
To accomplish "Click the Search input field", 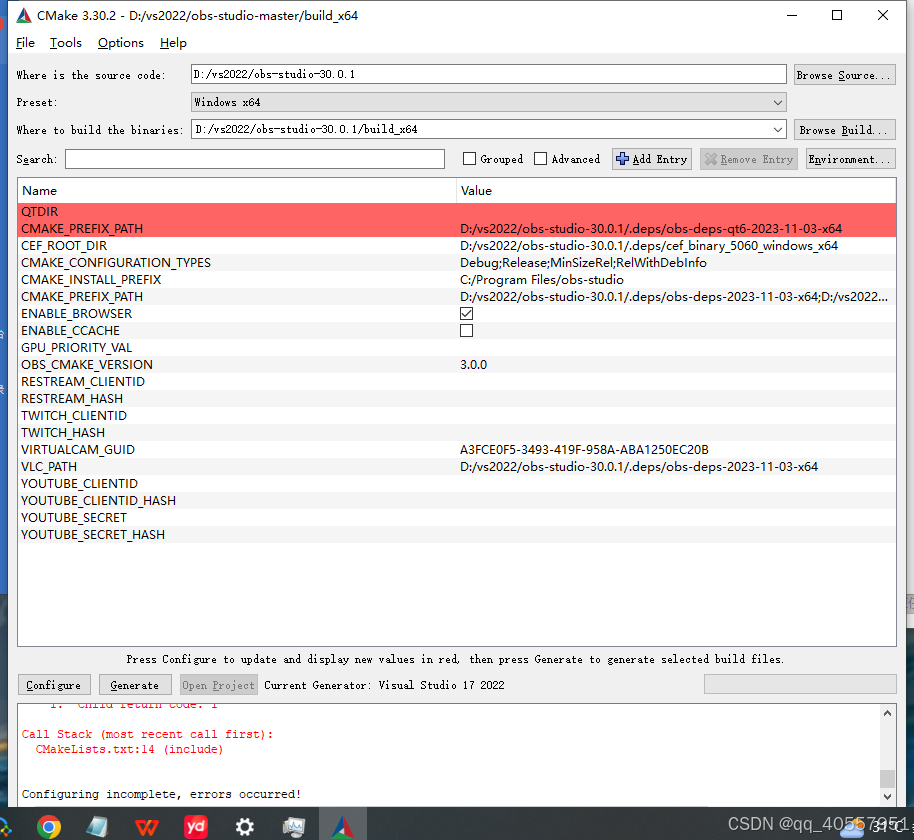I will tap(255, 159).
